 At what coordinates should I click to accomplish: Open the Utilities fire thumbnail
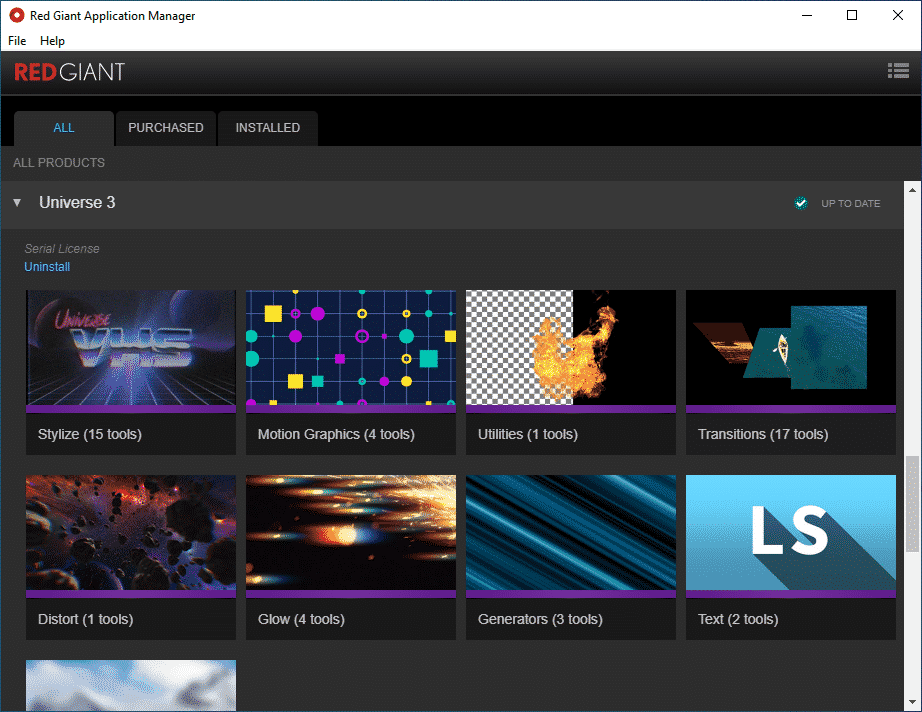pos(571,347)
